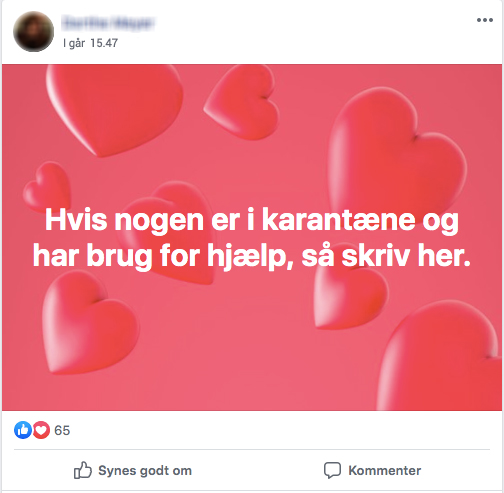Click the "I går 15.47" timestamp

click(90, 43)
